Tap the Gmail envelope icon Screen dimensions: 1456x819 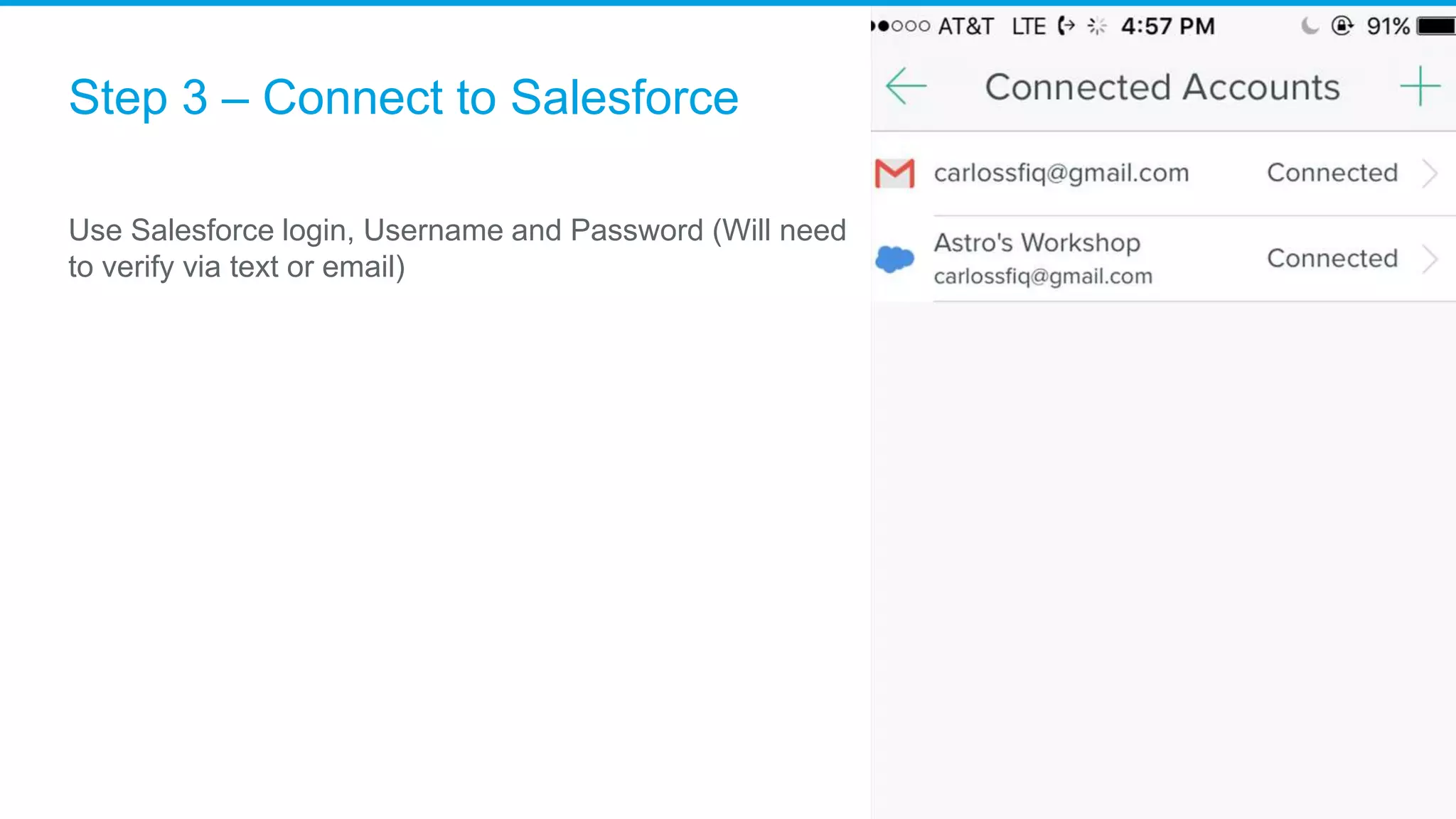click(894, 173)
